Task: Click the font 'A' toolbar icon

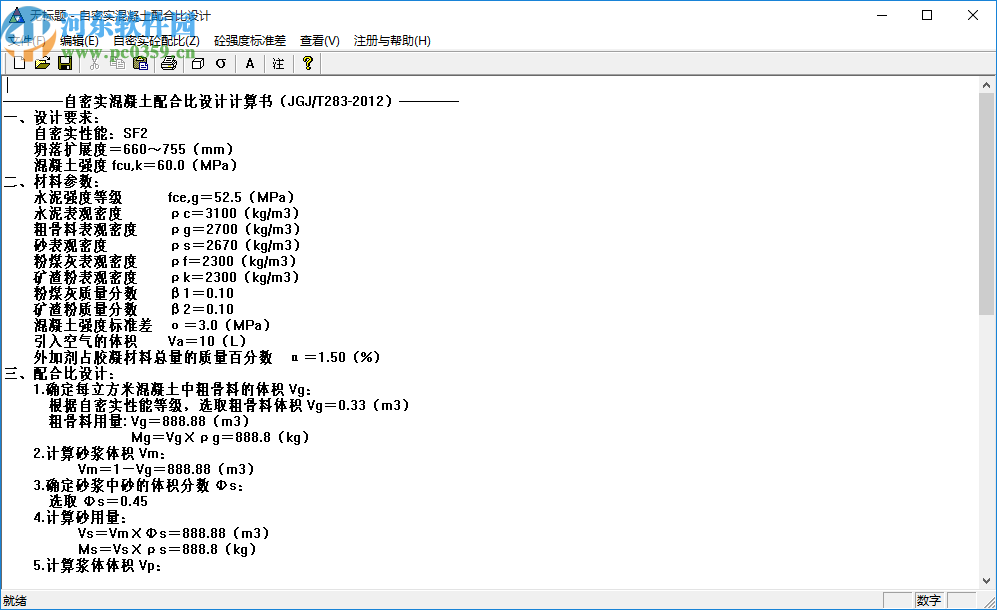Action: click(250, 63)
